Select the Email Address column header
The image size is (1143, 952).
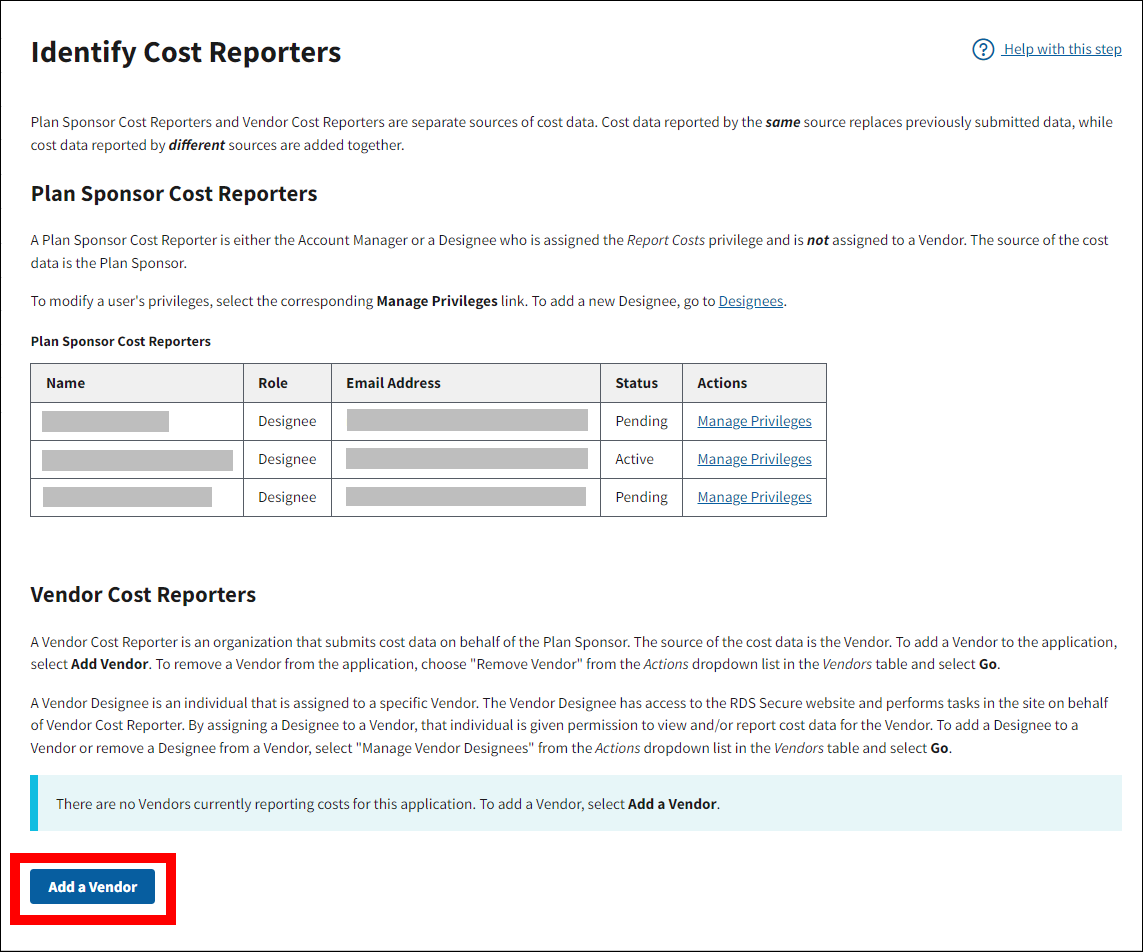coord(393,383)
